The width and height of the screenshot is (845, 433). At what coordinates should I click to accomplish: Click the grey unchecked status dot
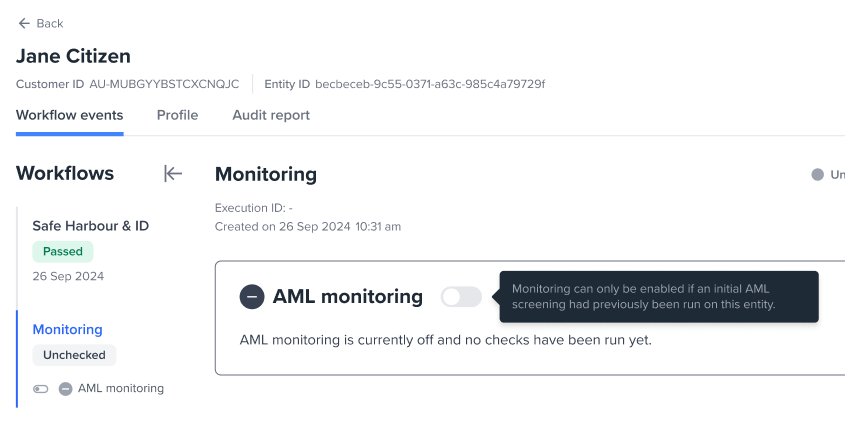click(817, 175)
